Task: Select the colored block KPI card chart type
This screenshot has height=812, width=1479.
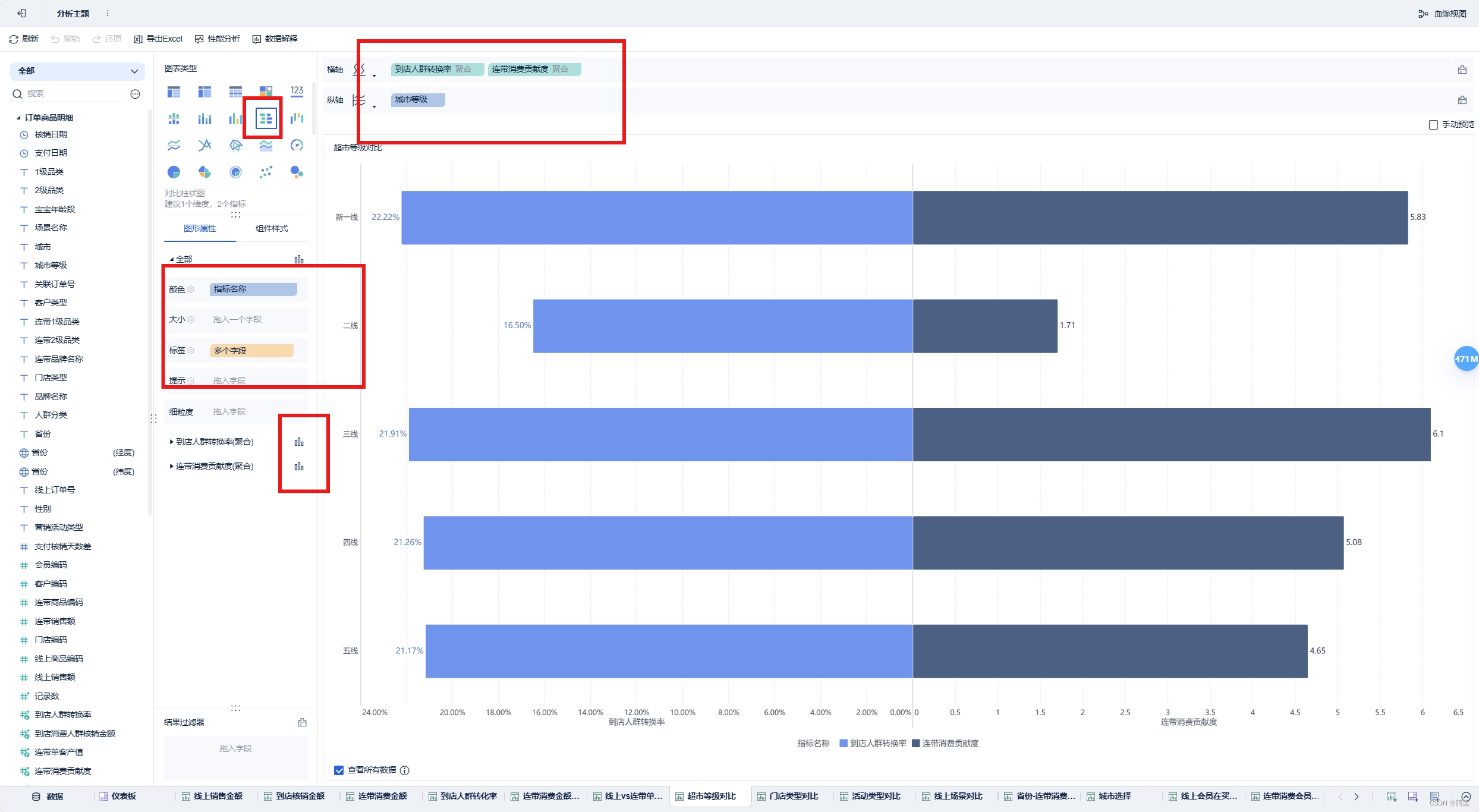Action: tap(266, 92)
